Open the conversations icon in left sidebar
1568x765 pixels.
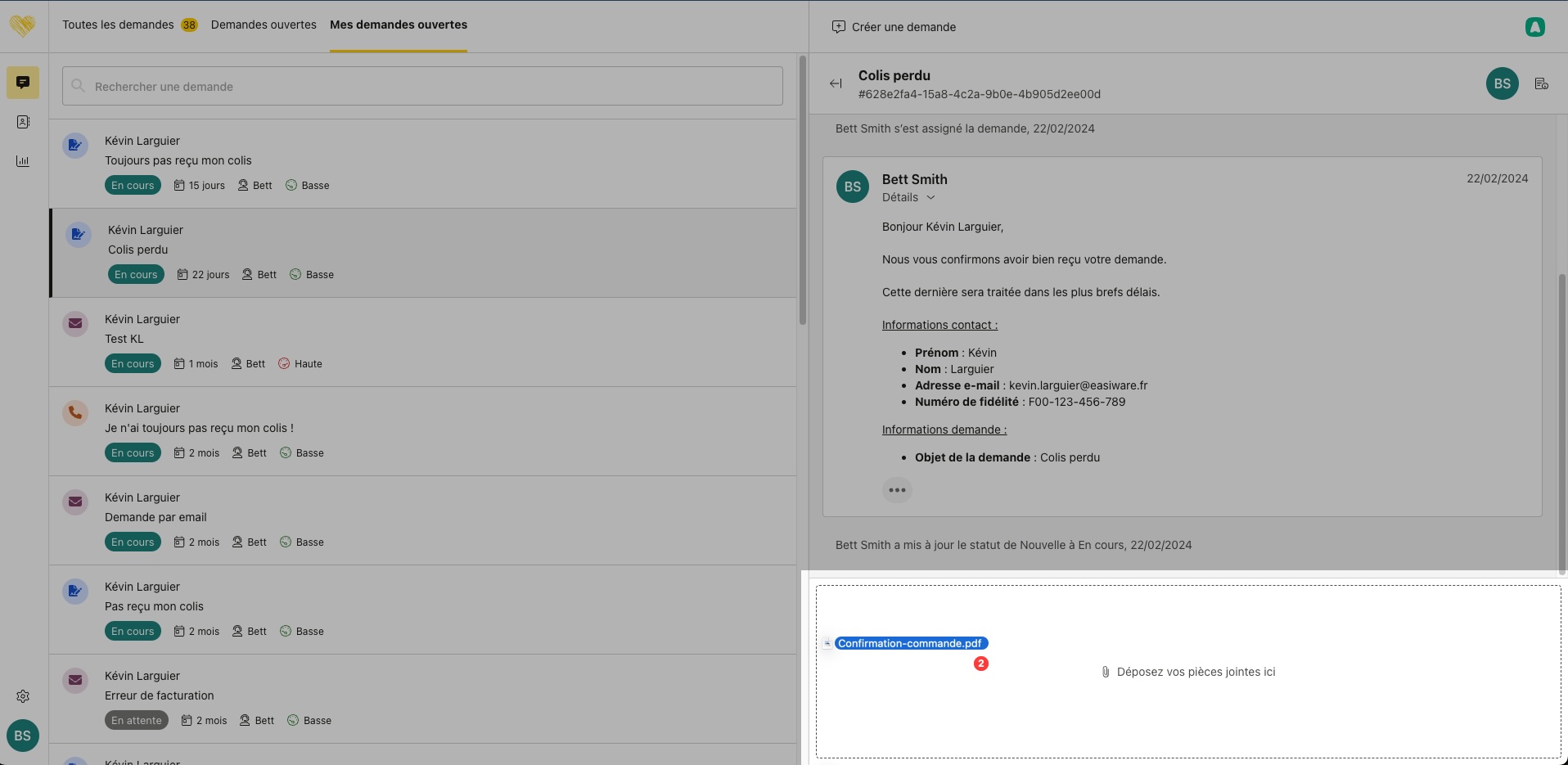pyautogui.click(x=23, y=83)
